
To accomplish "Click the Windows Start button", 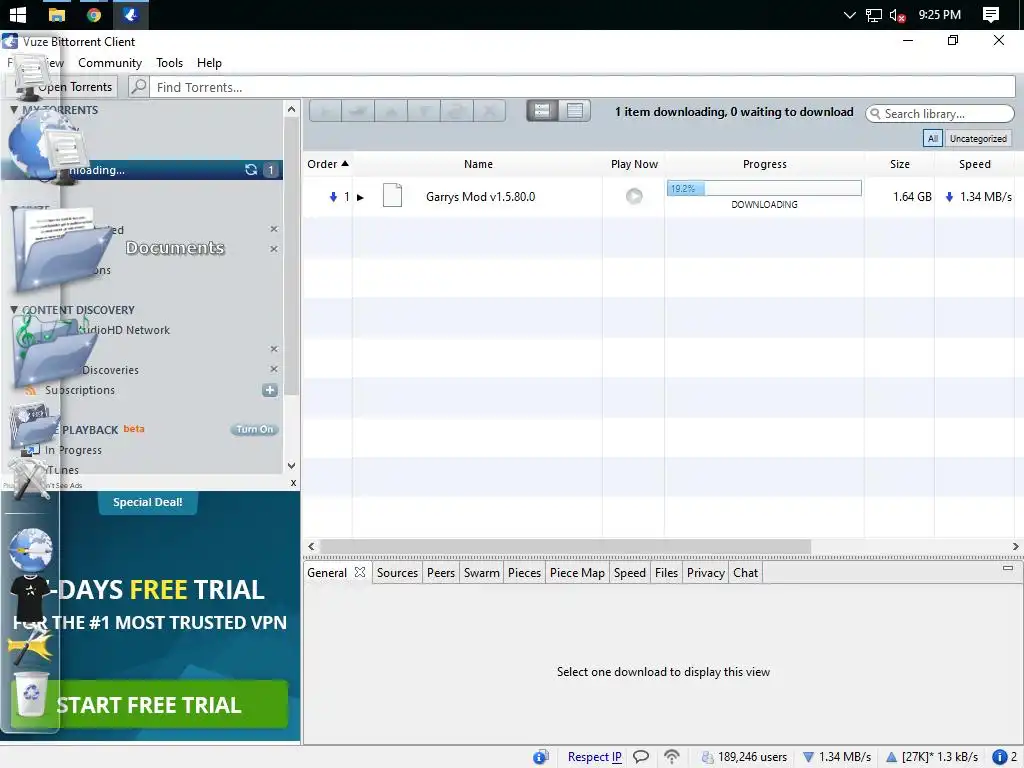I will pyautogui.click(x=18, y=15).
